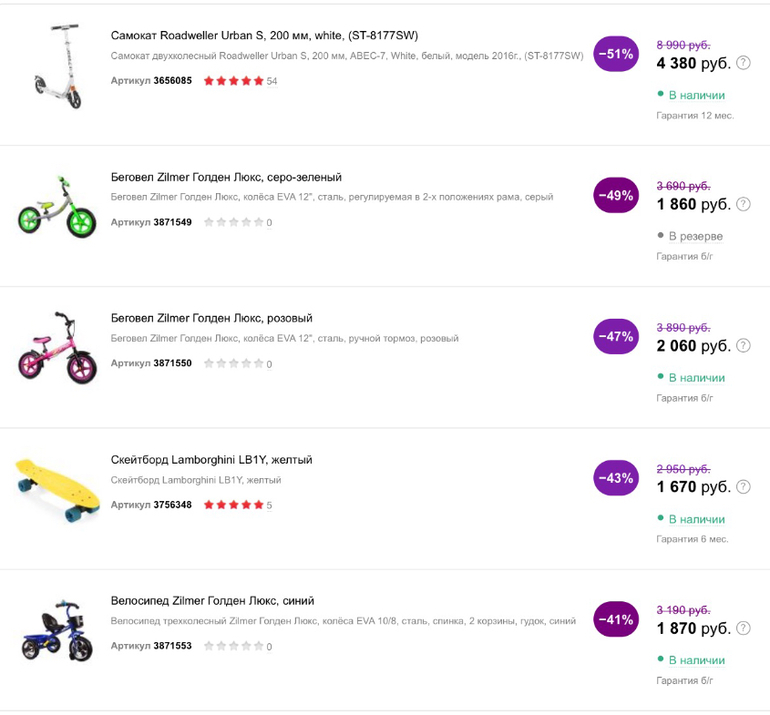Click the green balance bike thumbnail

tap(54, 208)
